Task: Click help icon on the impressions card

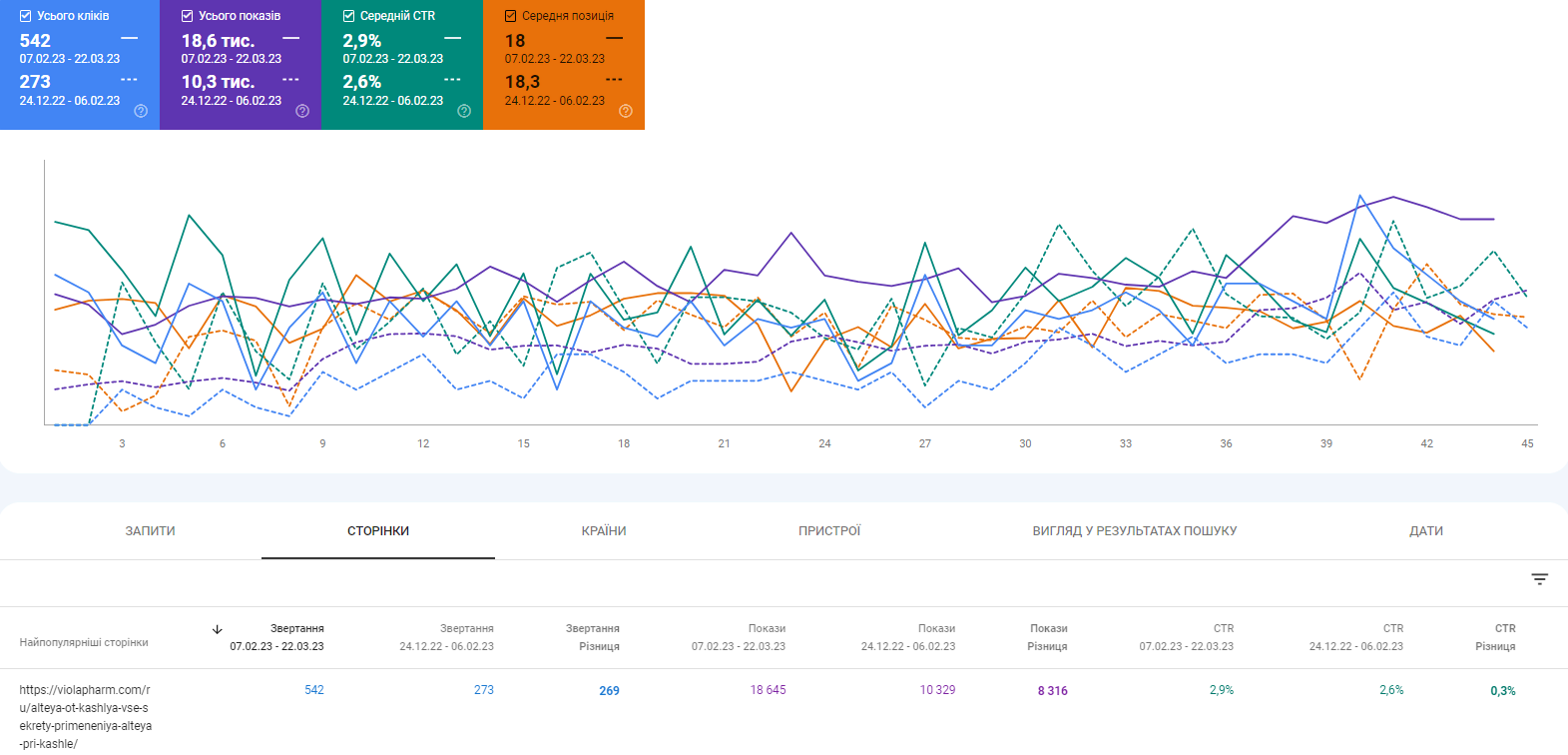Action: 302,111
